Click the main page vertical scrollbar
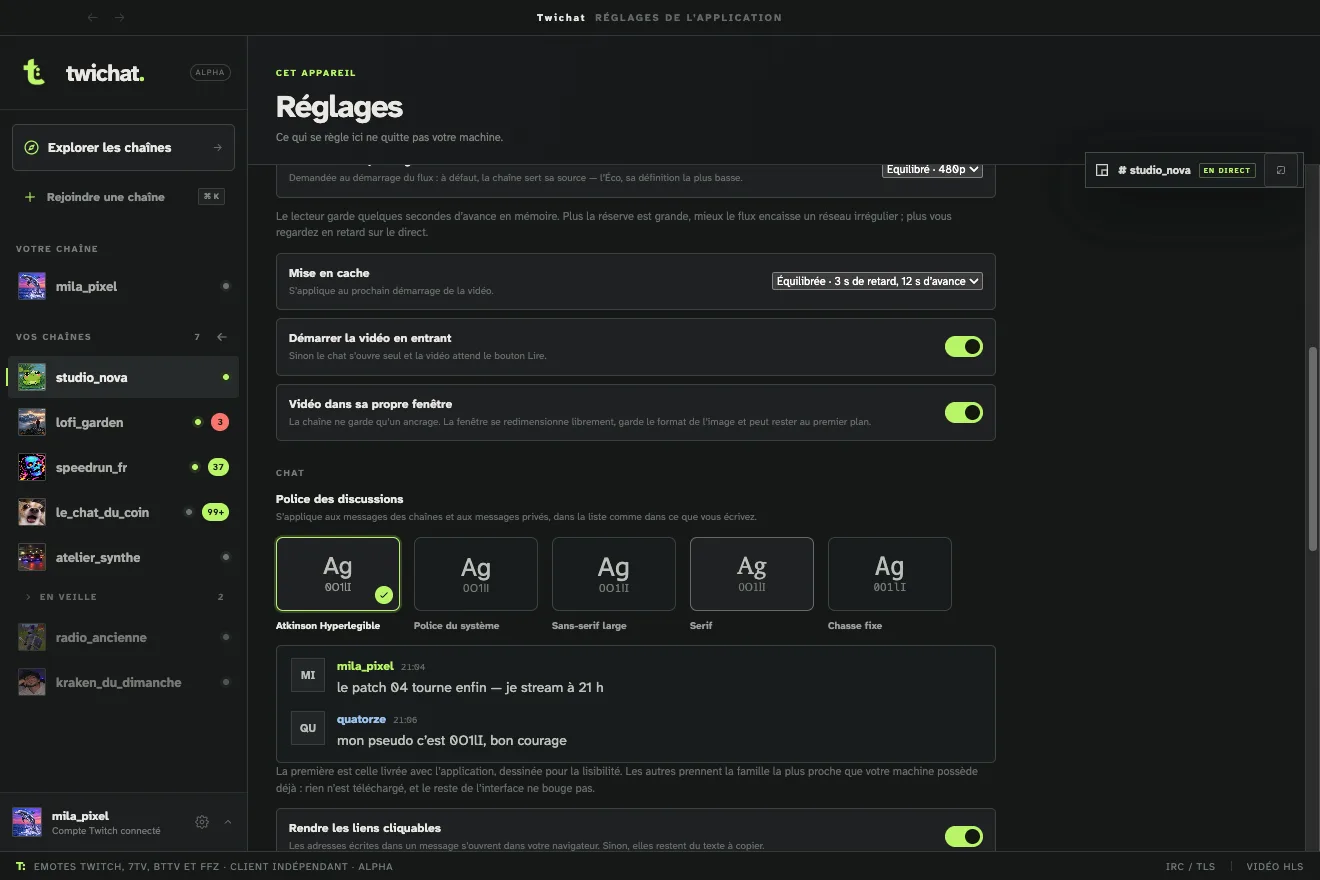This screenshot has height=880, width=1320. [1313, 448]
